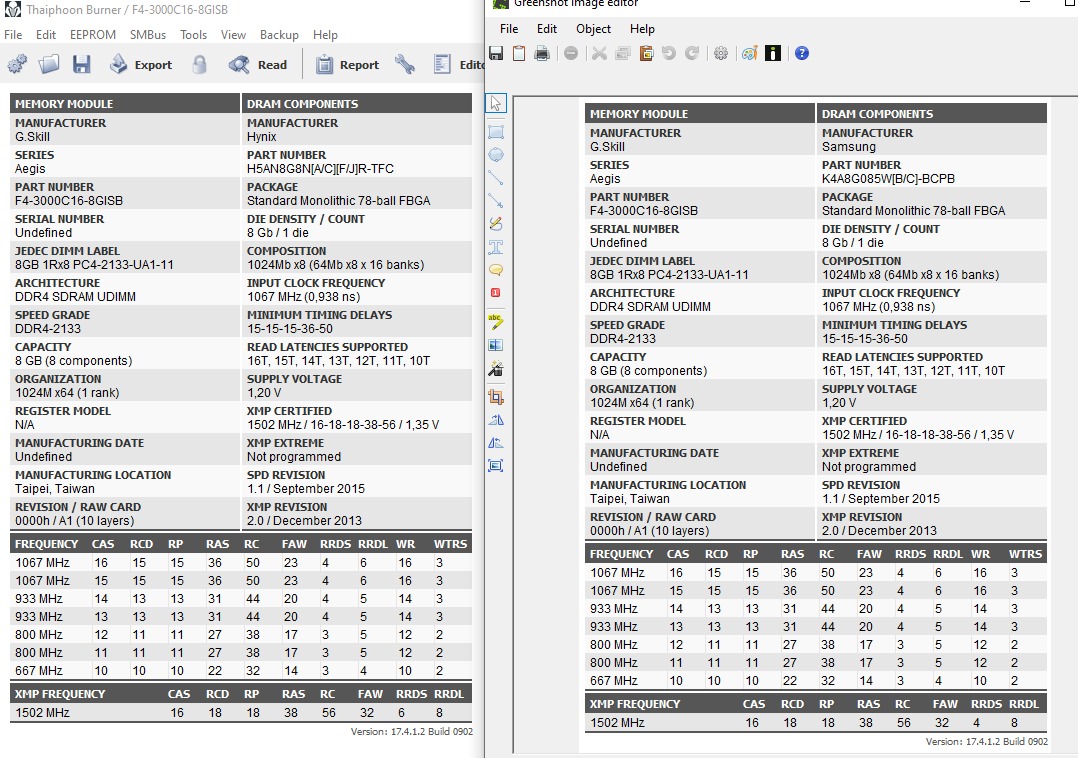Select the Draw line tool

click(496, 177)
